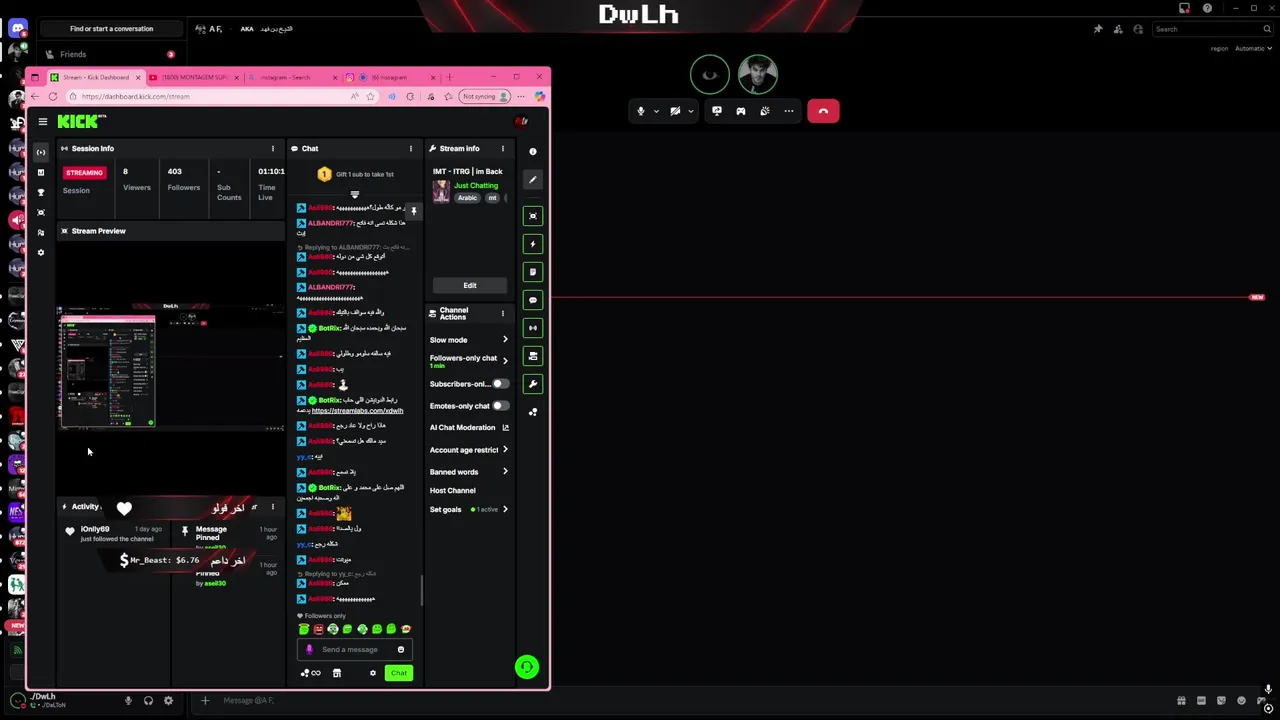Click Discord Search box at top right
This screenshot has width=1280, height=720.
point(1210,29)
